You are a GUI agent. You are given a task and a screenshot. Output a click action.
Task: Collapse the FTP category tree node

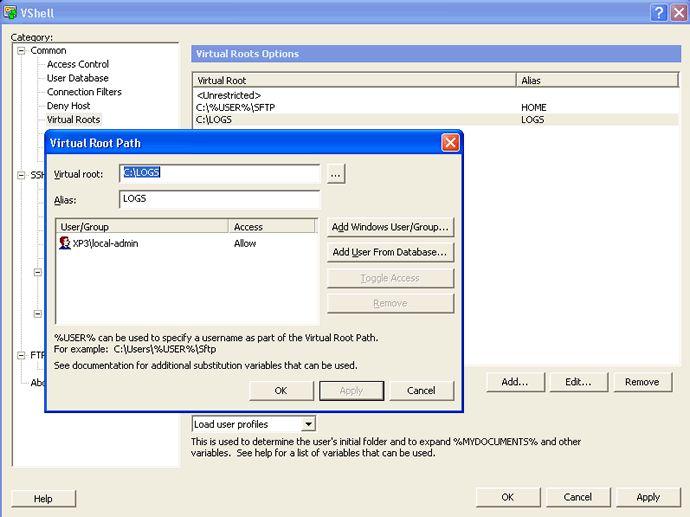[21, 355]
